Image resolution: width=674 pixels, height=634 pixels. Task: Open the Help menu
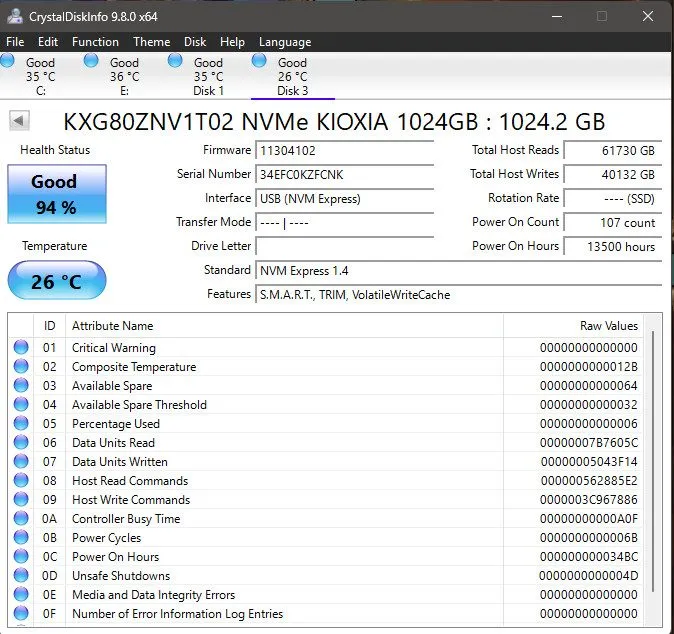pyautogui.click(x=232, y=42)
